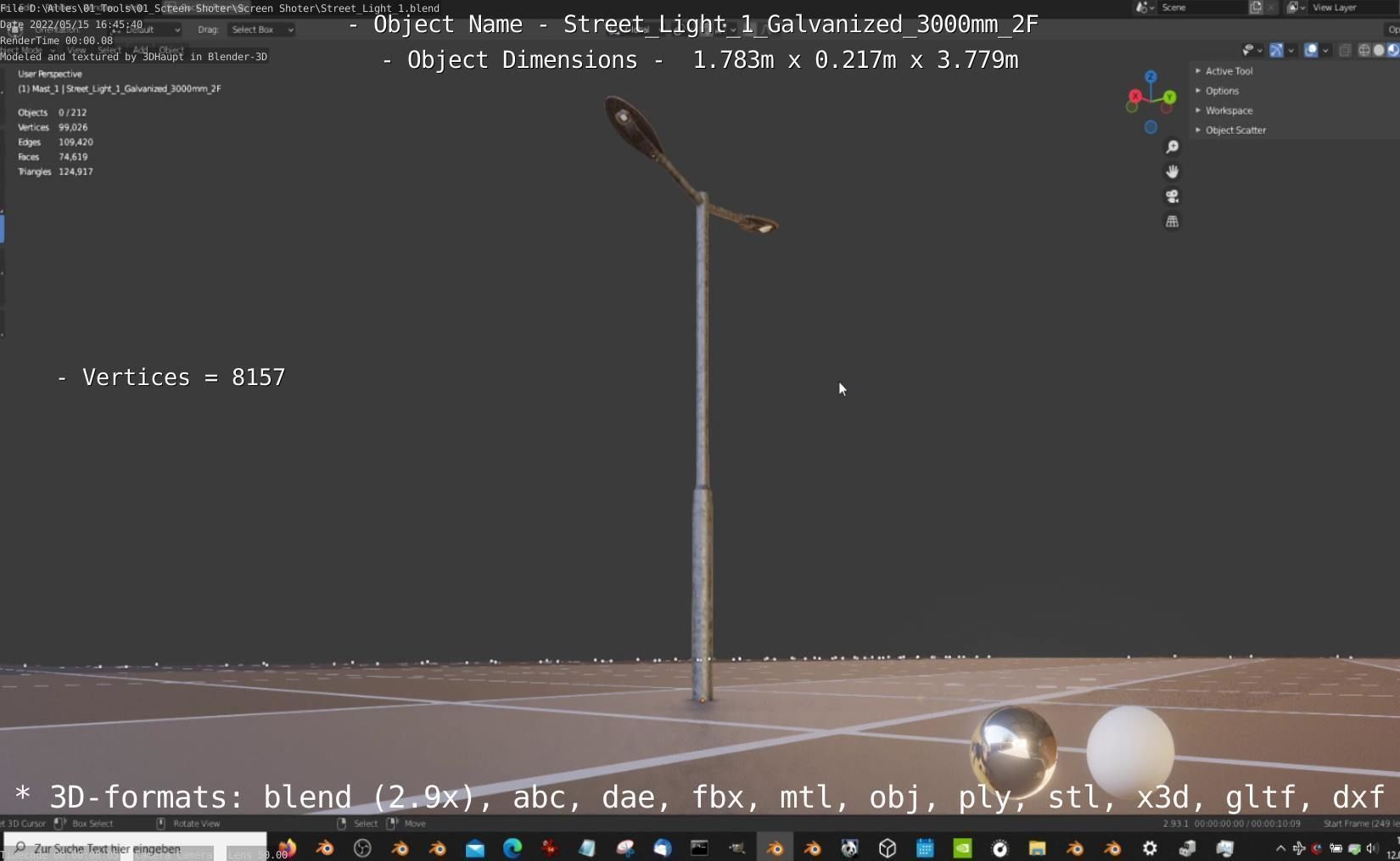Open Windows Settings gear on the taskbar
Viewport: 1400px width, 861px height.
[x=1150, y=848]
